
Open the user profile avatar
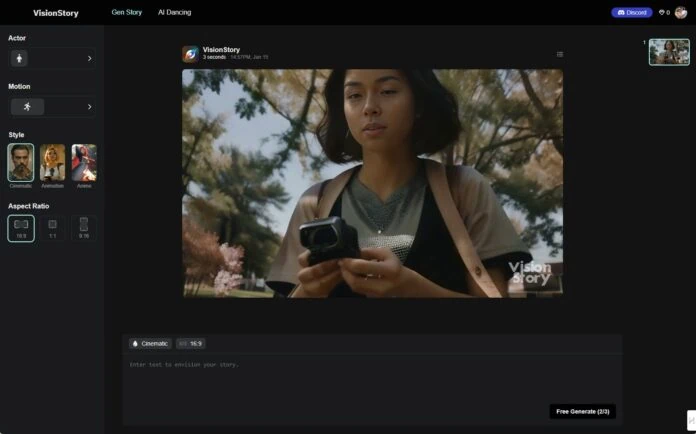point(680,12)
